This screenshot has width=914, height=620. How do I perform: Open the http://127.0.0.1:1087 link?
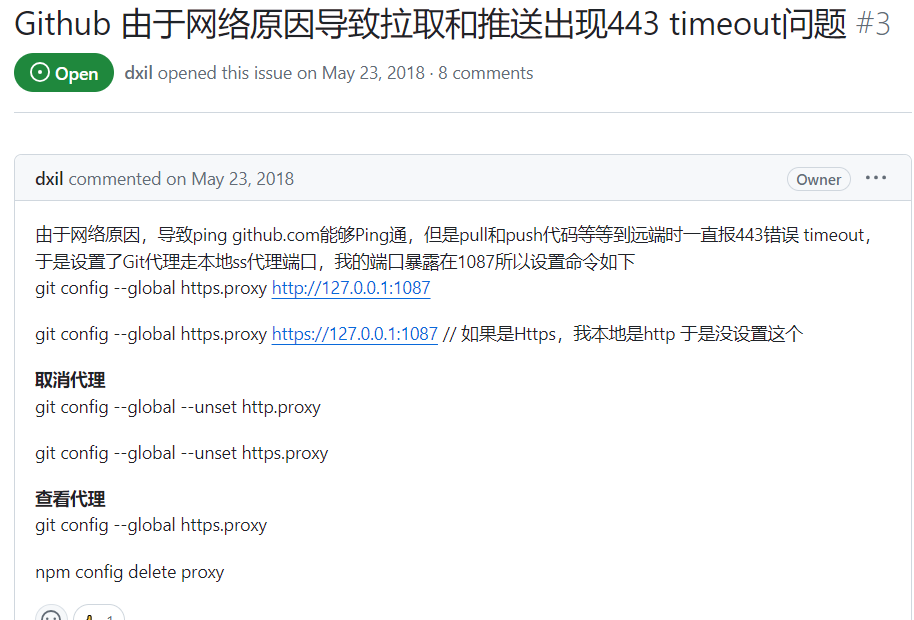point(351,288)
